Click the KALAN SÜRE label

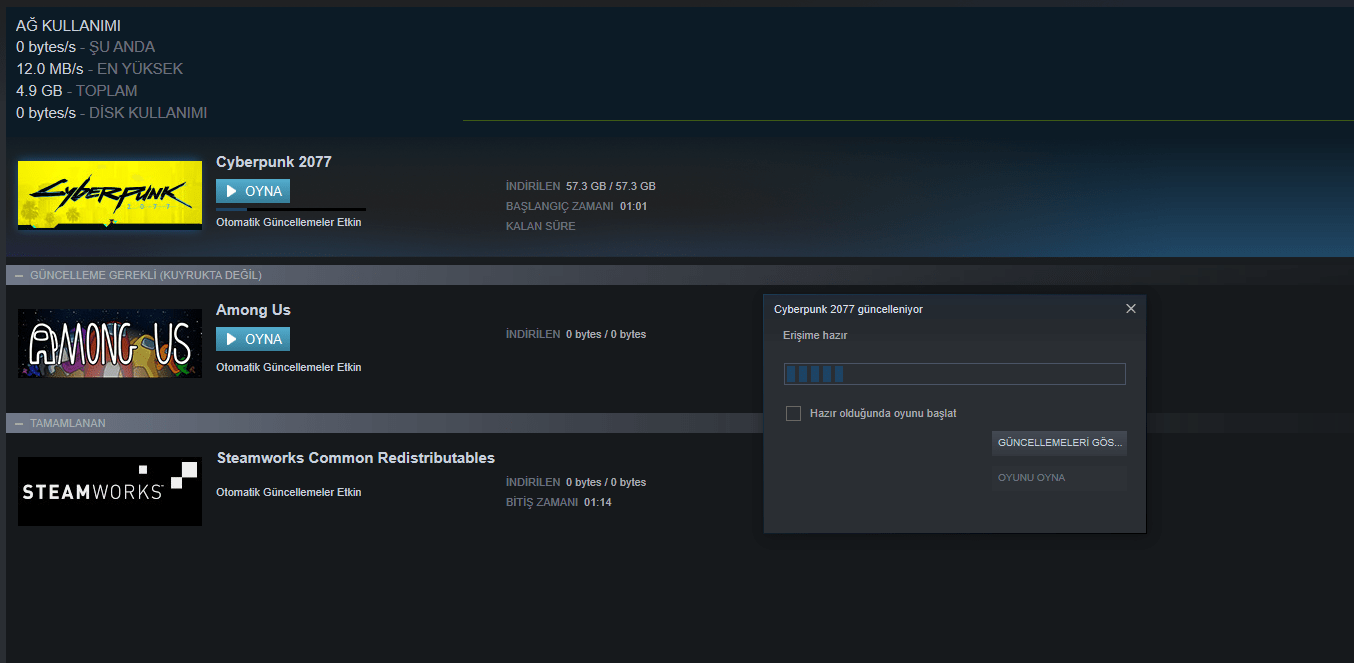coord(541,226)
